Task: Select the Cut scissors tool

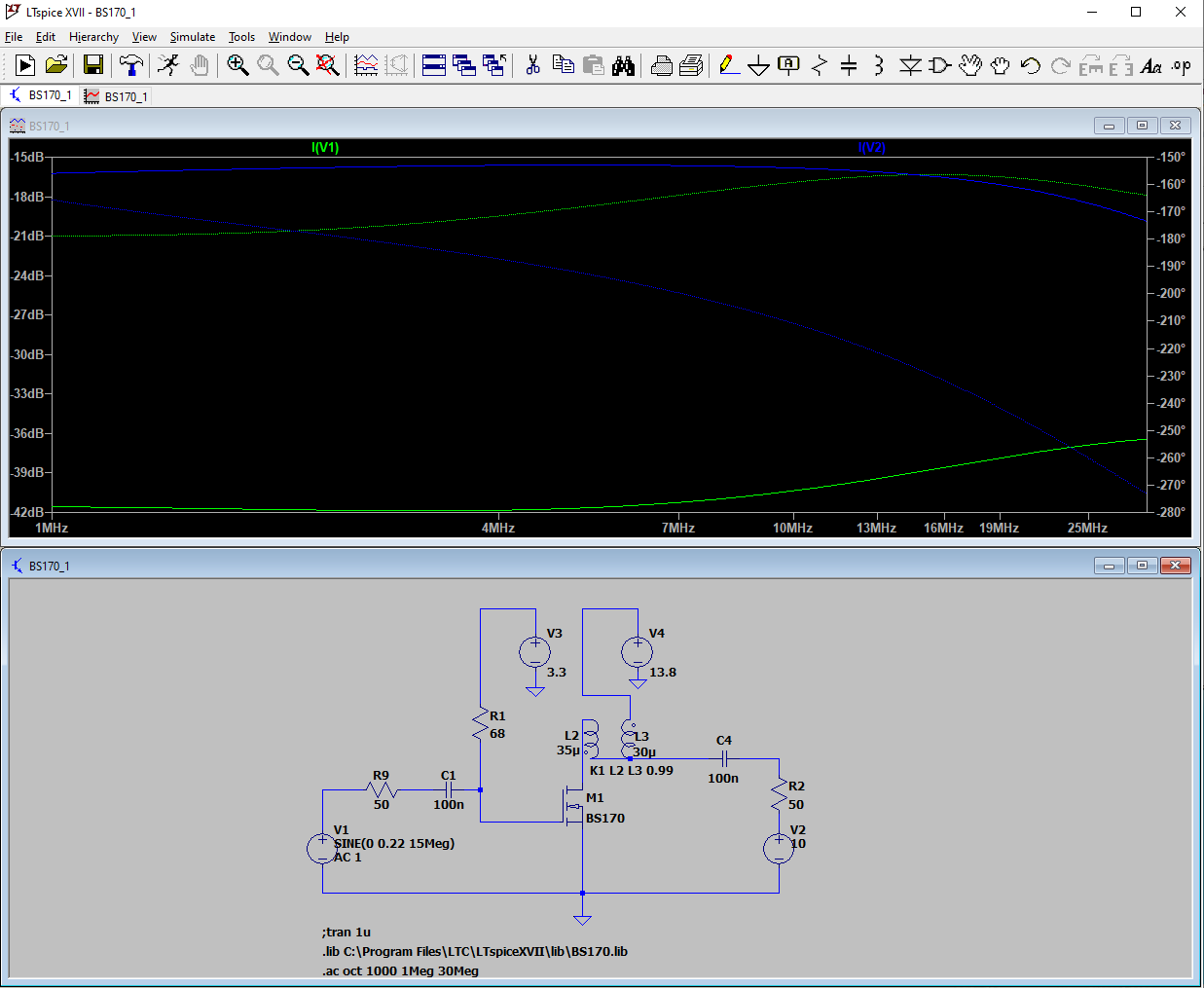Action: (532, 65)
